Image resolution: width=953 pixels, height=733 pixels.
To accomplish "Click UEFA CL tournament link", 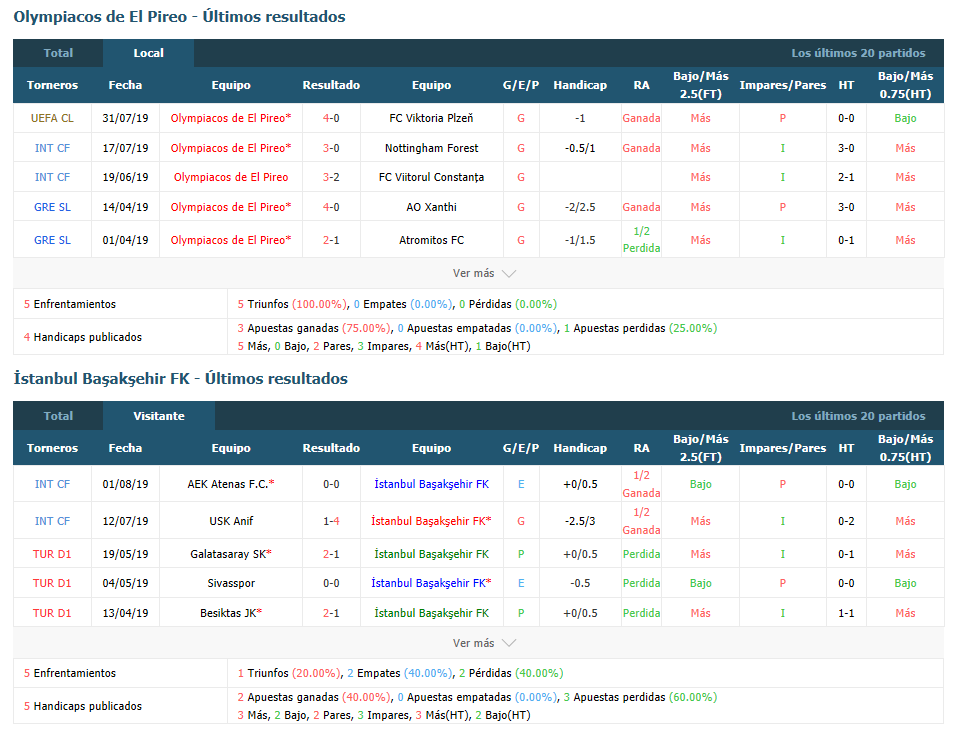I will [x=52, y=118].
